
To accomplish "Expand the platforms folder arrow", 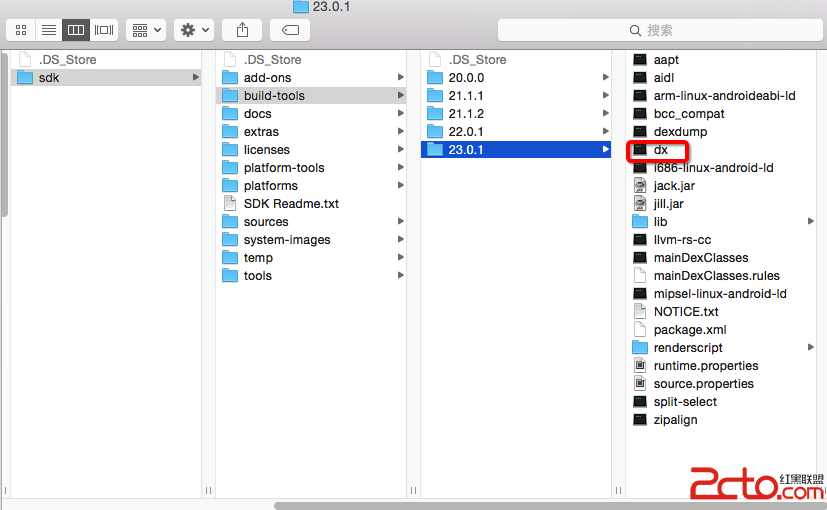I will (401, 185).
